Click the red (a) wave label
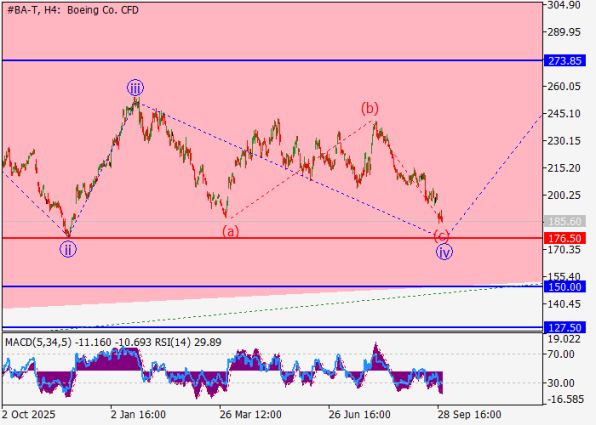Screen dimensions: 596x425 pyautogui.click(x=231, y=231)
